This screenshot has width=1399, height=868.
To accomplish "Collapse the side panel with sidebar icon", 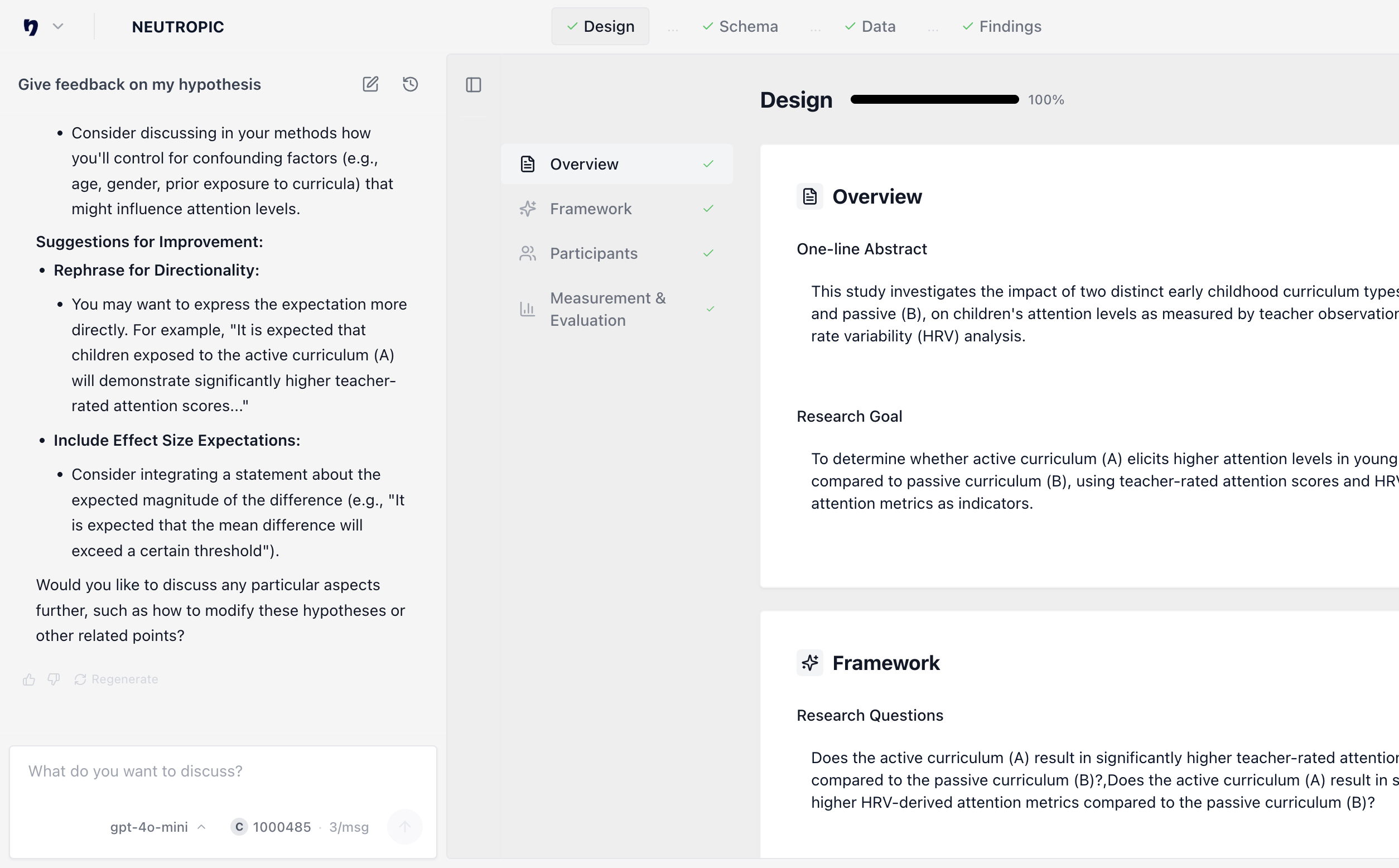I will coord(473,84).
